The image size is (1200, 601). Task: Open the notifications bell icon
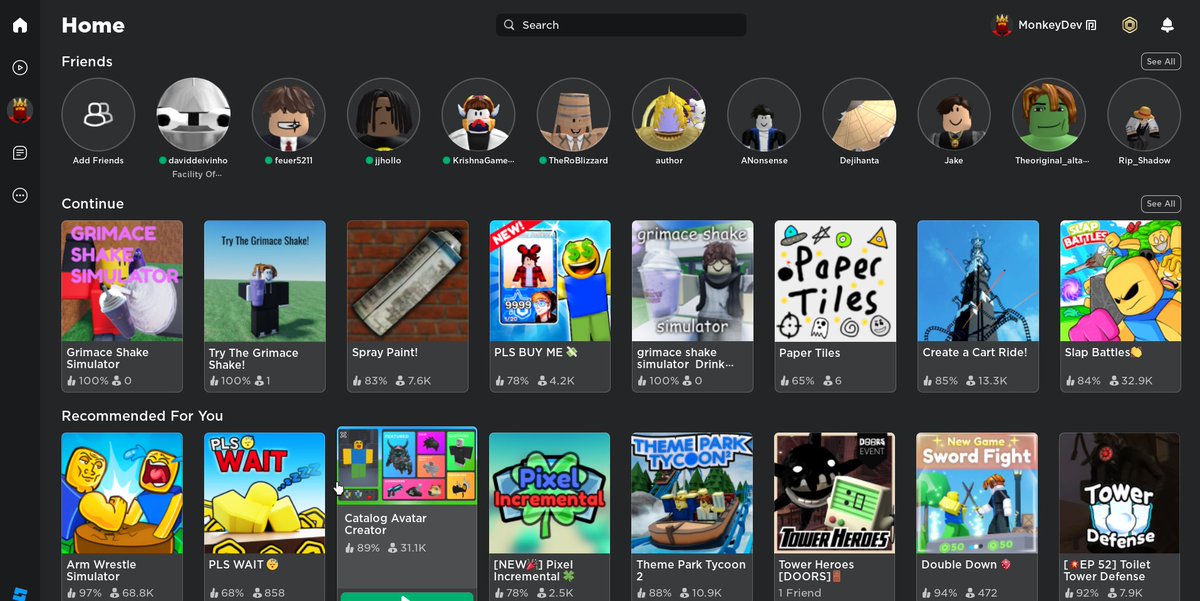[x=1167, y=25]
